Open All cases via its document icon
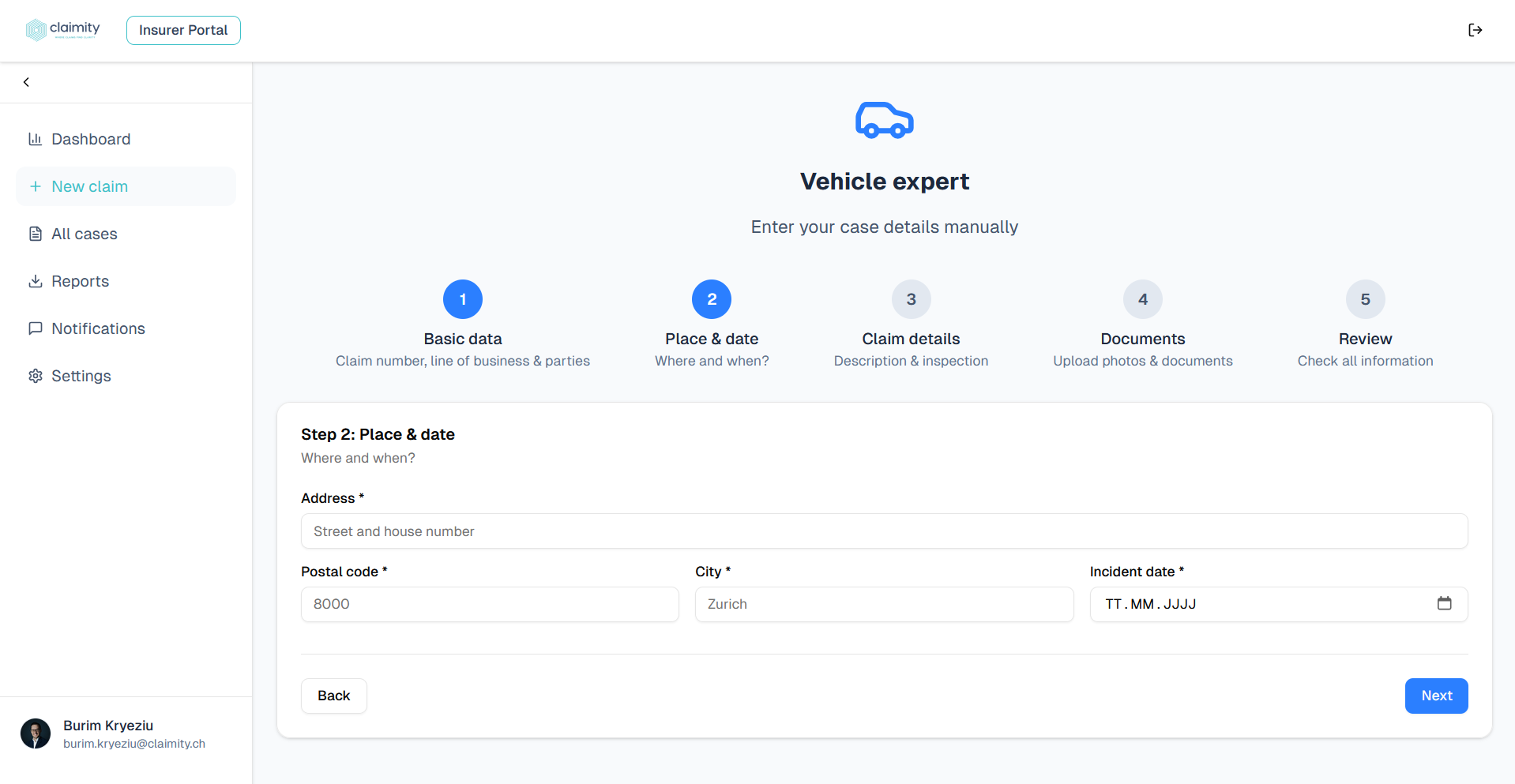The image size is (1515, 784). (35, 234)
